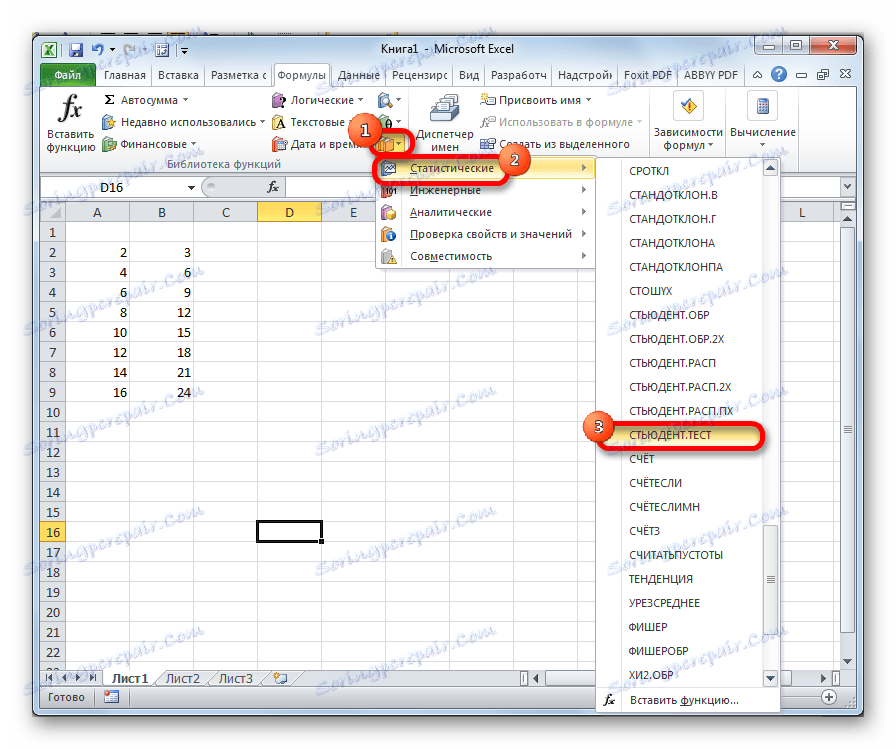Save the workbook from Quick Access toolbar
This screenshot has height=749, width=896.
coord(76,50)
